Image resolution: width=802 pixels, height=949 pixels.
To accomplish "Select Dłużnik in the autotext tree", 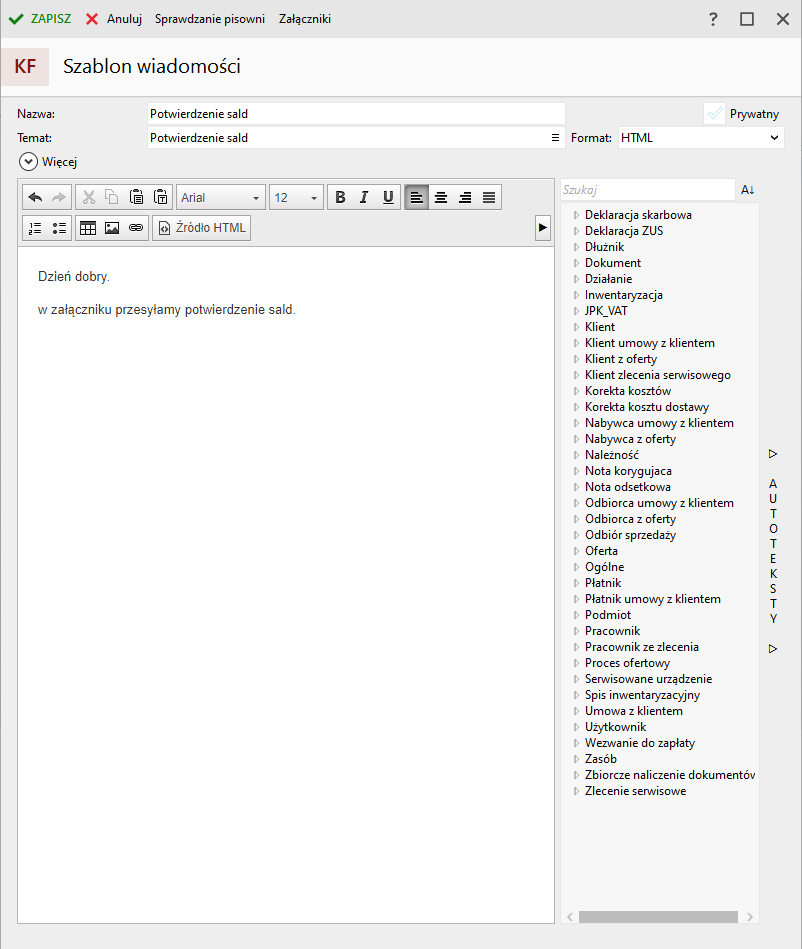I will click(604, 247).
